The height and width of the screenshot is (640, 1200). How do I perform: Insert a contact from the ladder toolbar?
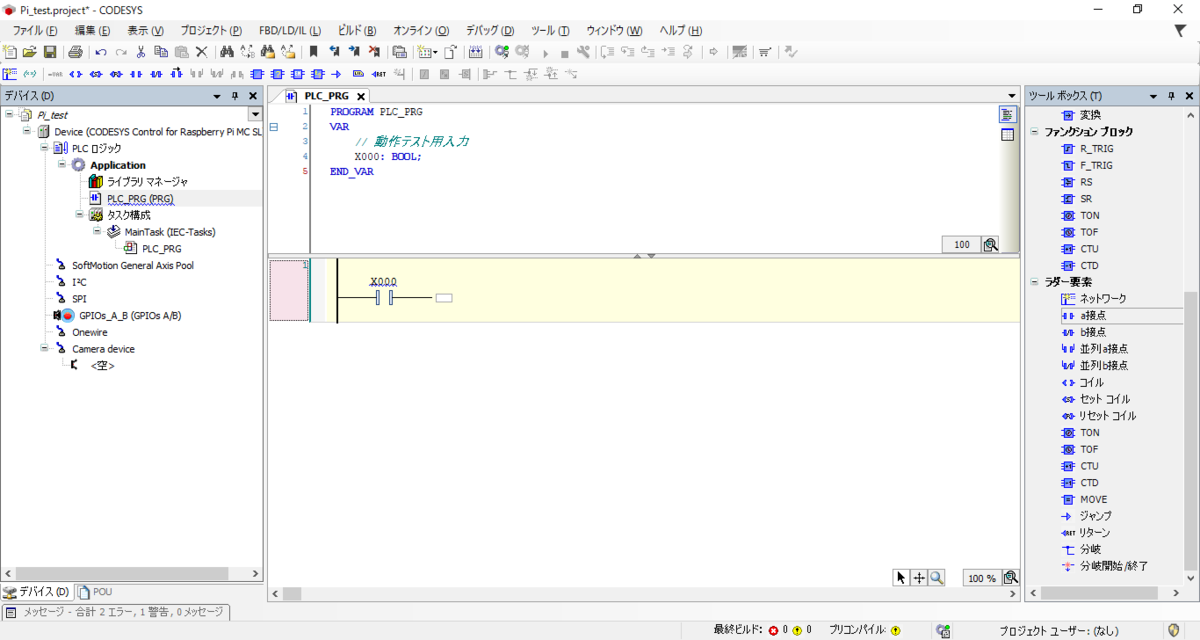point(136,74)
